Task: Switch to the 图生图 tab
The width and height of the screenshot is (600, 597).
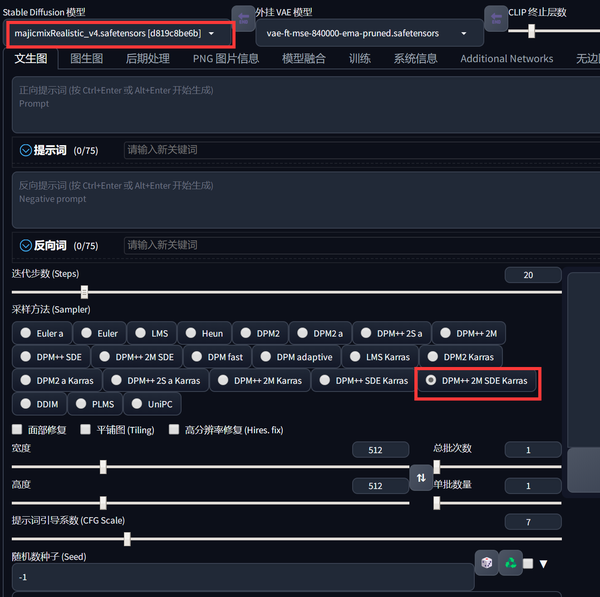Action: click(x=87, y=59)
